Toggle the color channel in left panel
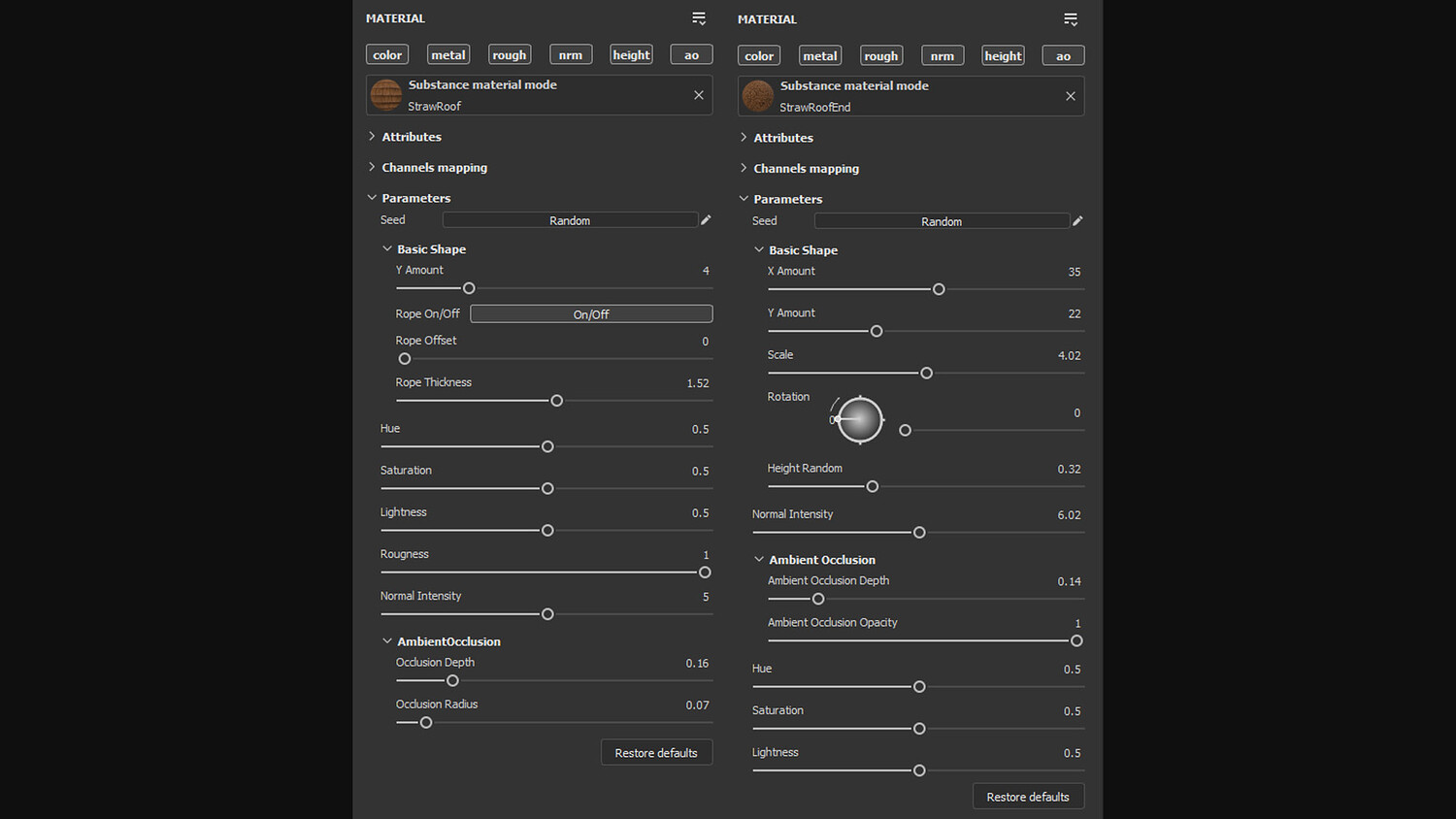 tap(387, 55)
